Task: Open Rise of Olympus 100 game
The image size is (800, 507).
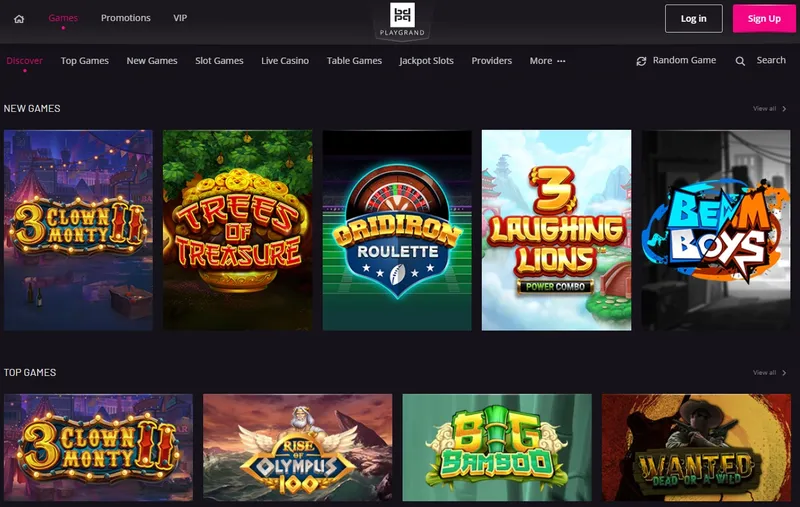Action: click(298, 447)
